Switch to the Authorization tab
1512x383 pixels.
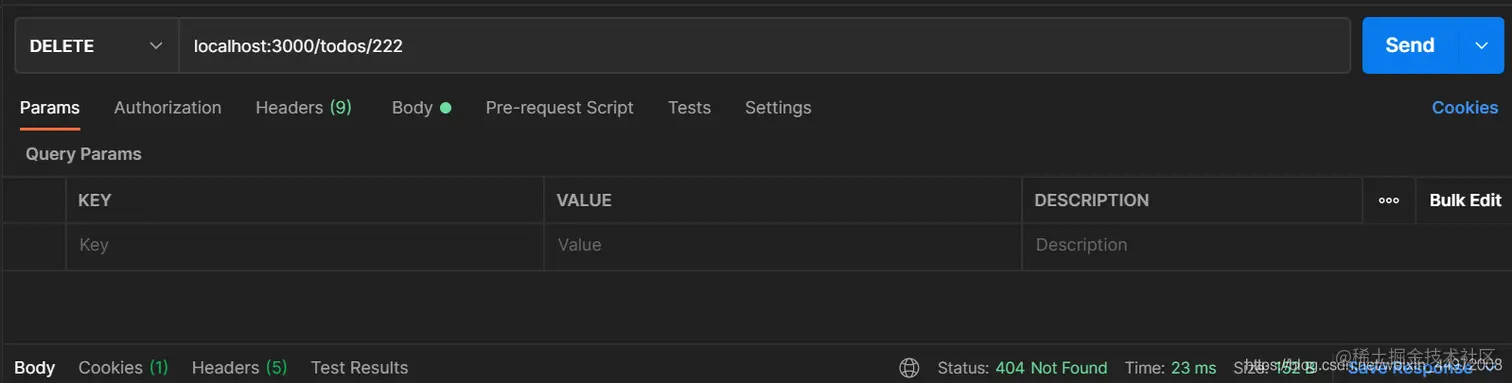click(x=168, y=107)
